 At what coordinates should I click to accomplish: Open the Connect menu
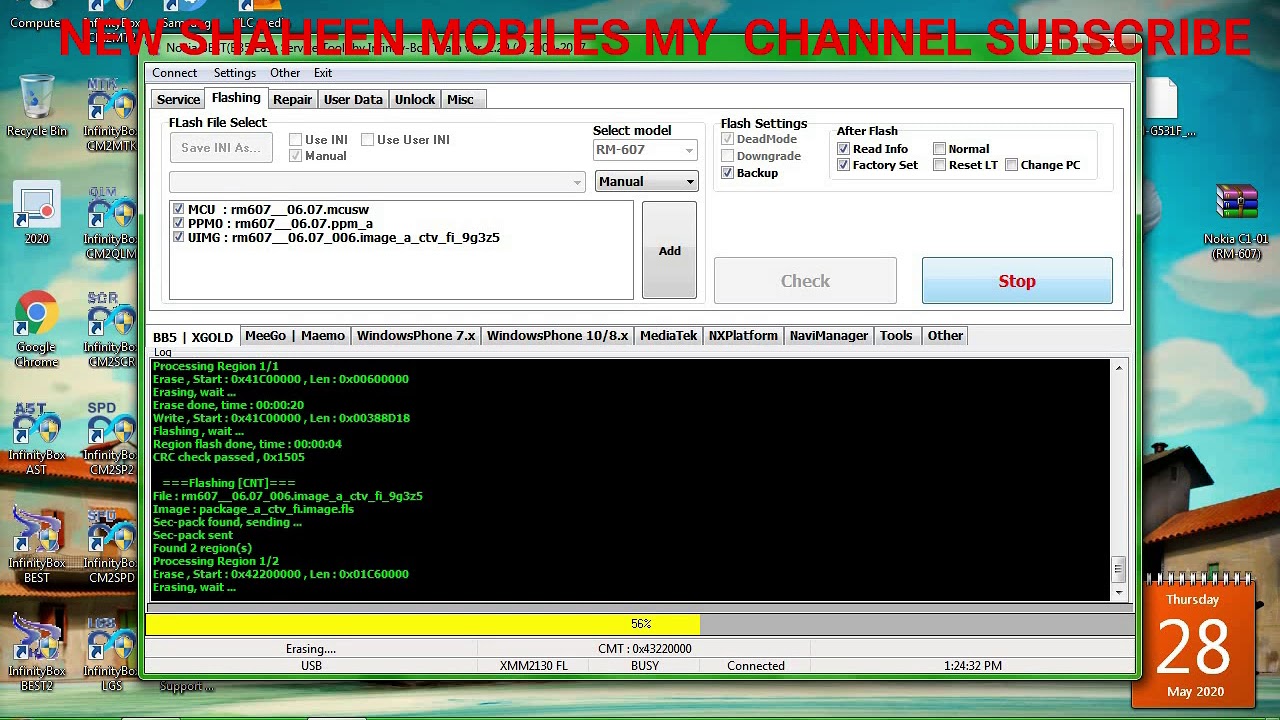174,73
